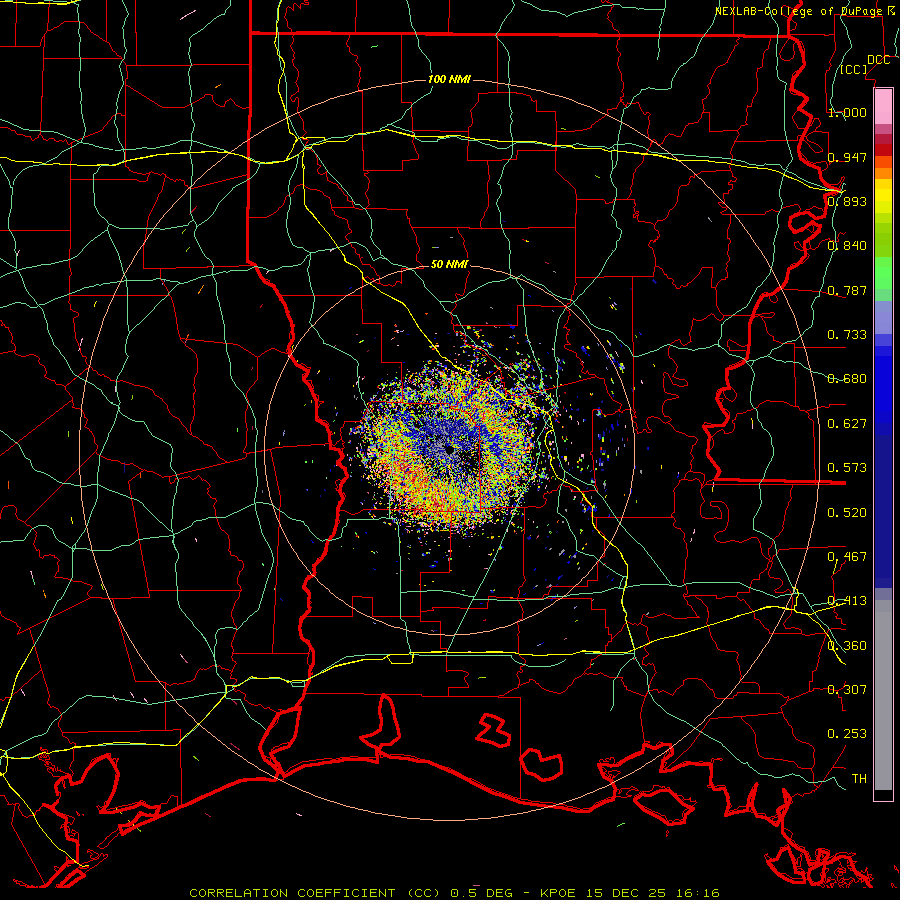Image resolution: width=900 pixels, height=900 pixels.
Task: Click the 0.573 colorbar value
Action: pos(847,468)
